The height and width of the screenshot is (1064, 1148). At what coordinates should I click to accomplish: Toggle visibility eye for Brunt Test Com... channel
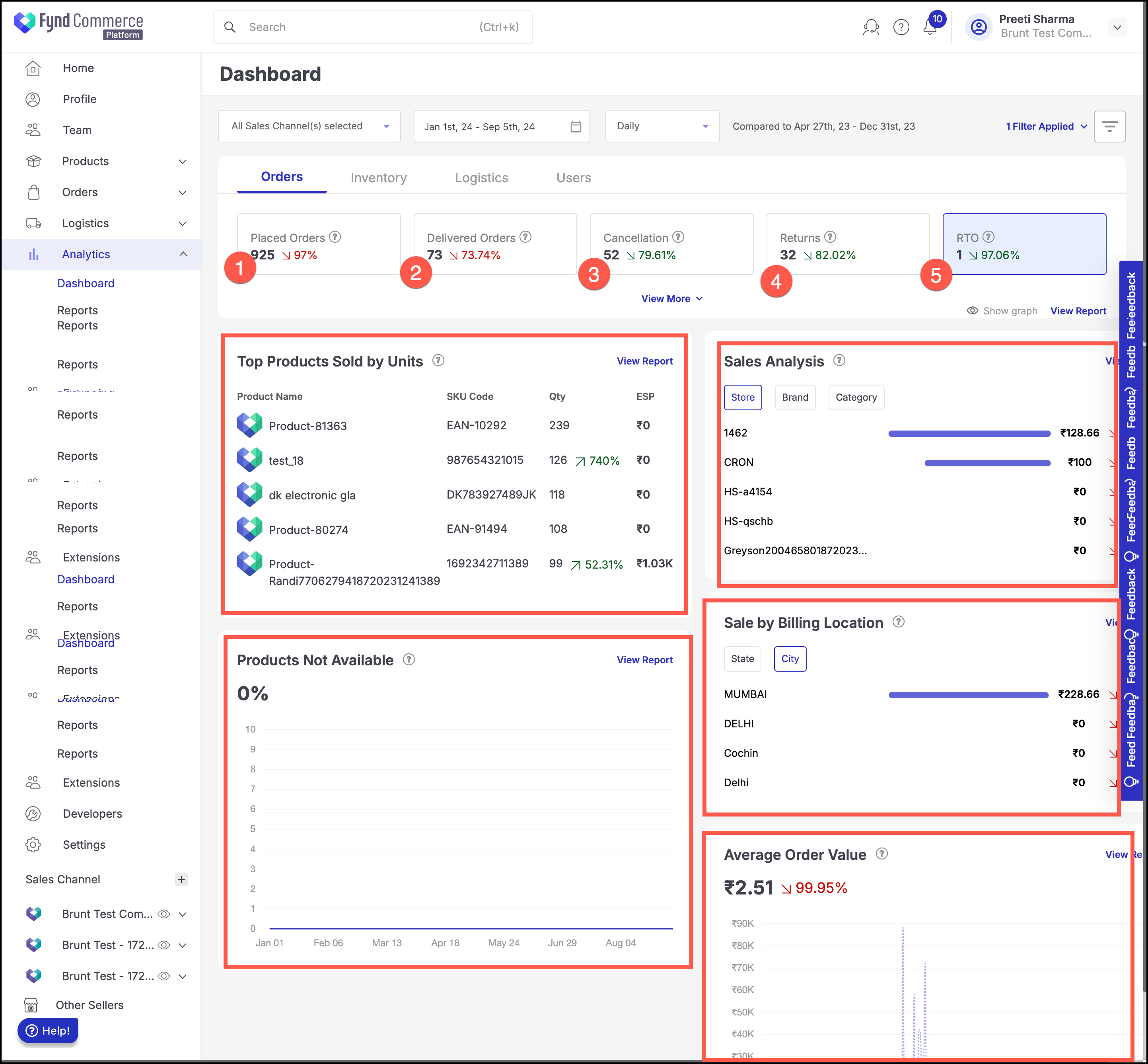[x=164, y=914]
